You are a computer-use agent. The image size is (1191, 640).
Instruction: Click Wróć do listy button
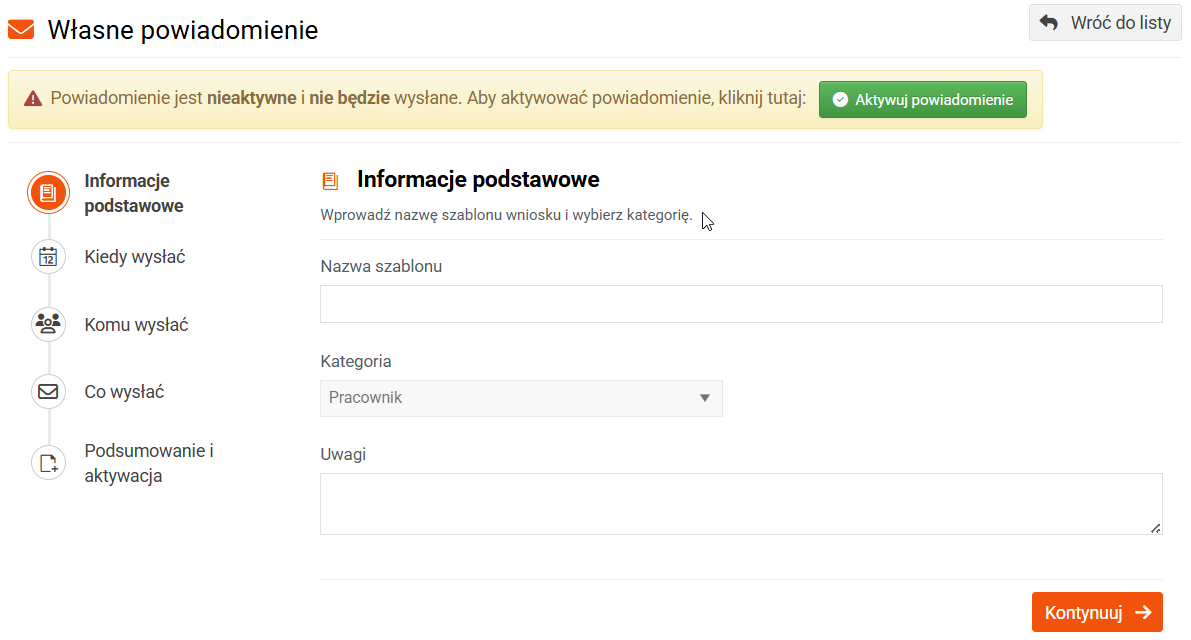click(1105, 23)
